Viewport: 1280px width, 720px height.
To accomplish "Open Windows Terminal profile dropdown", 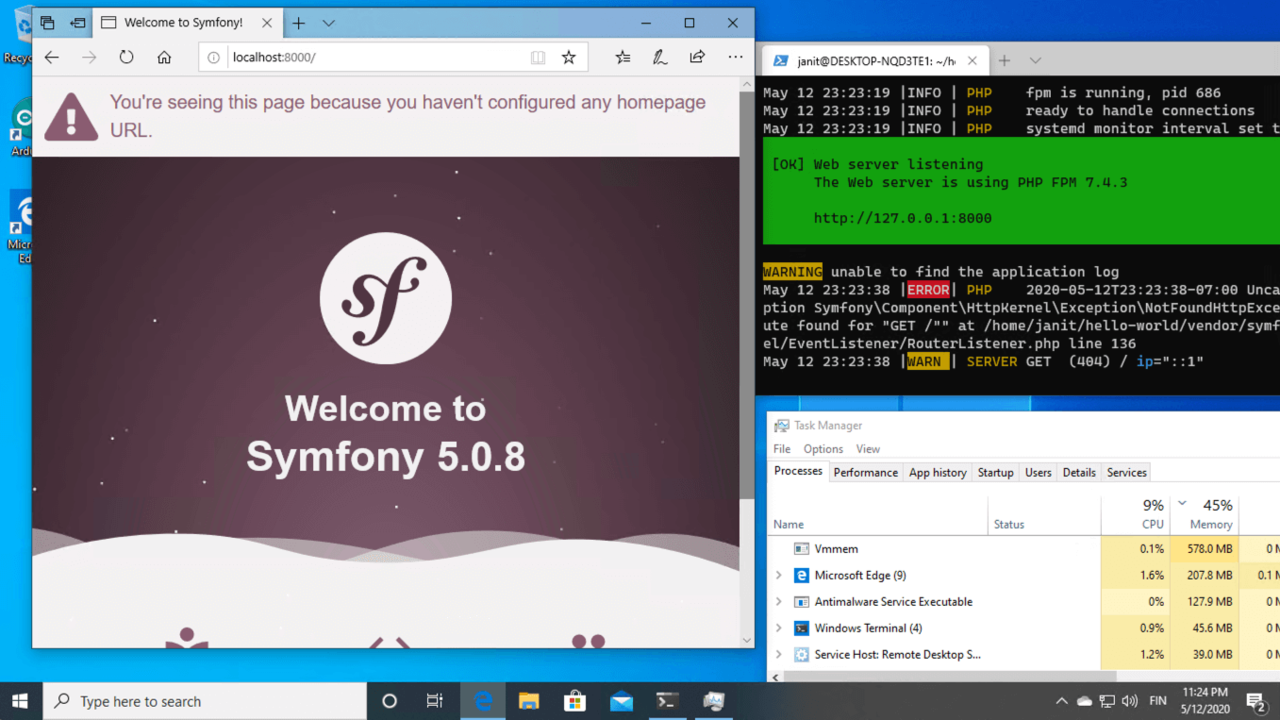I will pos(1035,61).
